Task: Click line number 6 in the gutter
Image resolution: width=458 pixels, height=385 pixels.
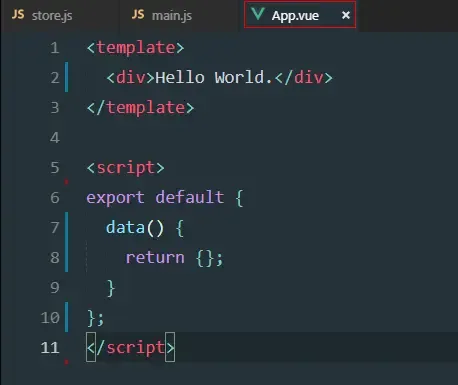Action: click(55, 198)
